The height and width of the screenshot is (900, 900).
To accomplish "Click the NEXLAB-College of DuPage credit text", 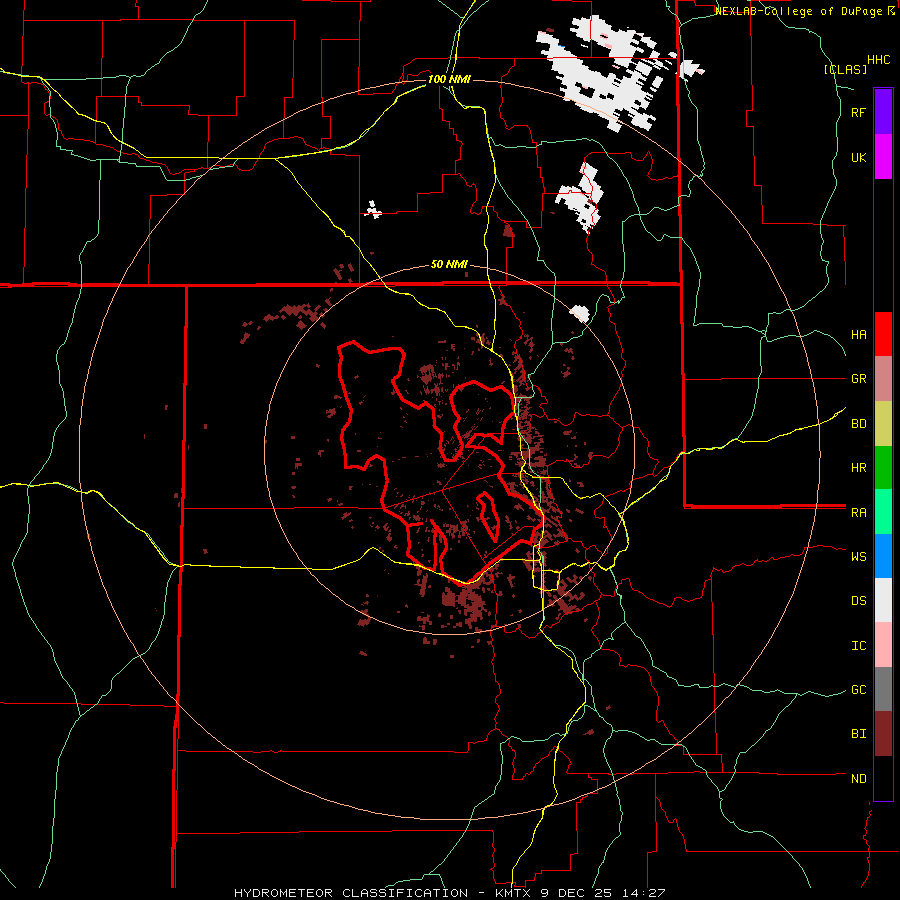I will (800, 11).
